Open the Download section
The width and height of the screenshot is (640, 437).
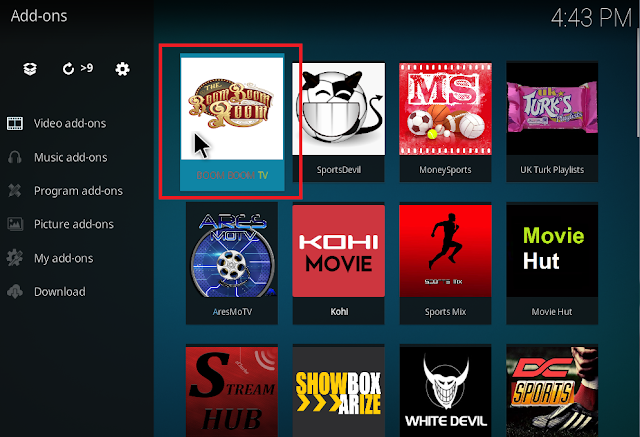[x=60, y=292]
